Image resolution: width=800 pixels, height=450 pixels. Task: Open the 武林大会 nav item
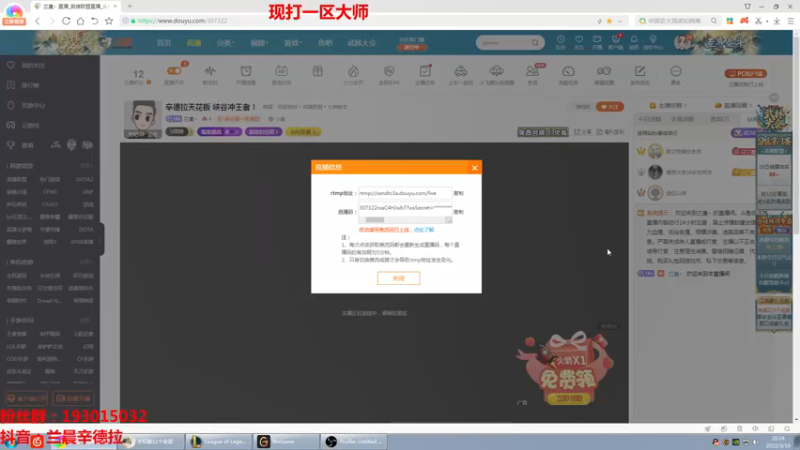[x=362, y=43]
